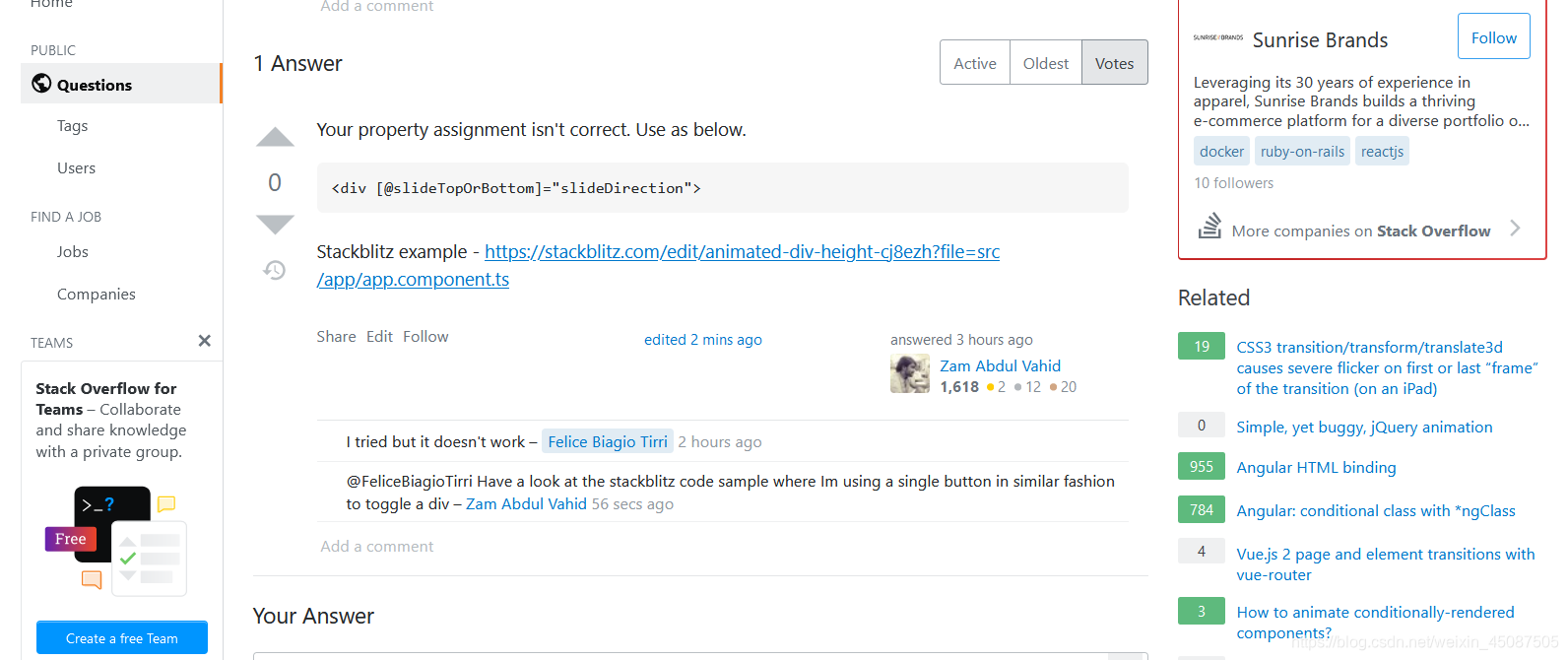Downvote the answer with the down arrow
This screenshot has width=1568, height=660.
[275, 225]
